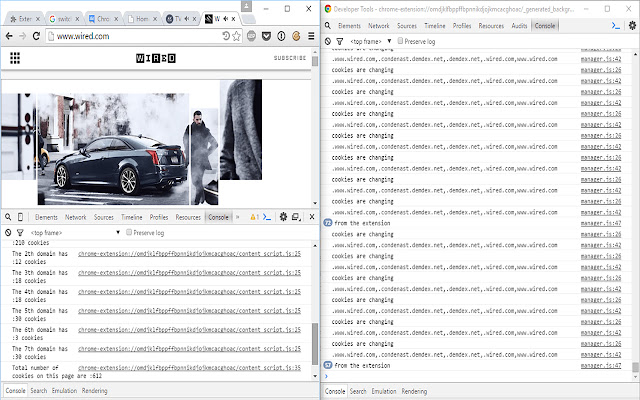Open settings gear in left DevTools

pos(283,217)
